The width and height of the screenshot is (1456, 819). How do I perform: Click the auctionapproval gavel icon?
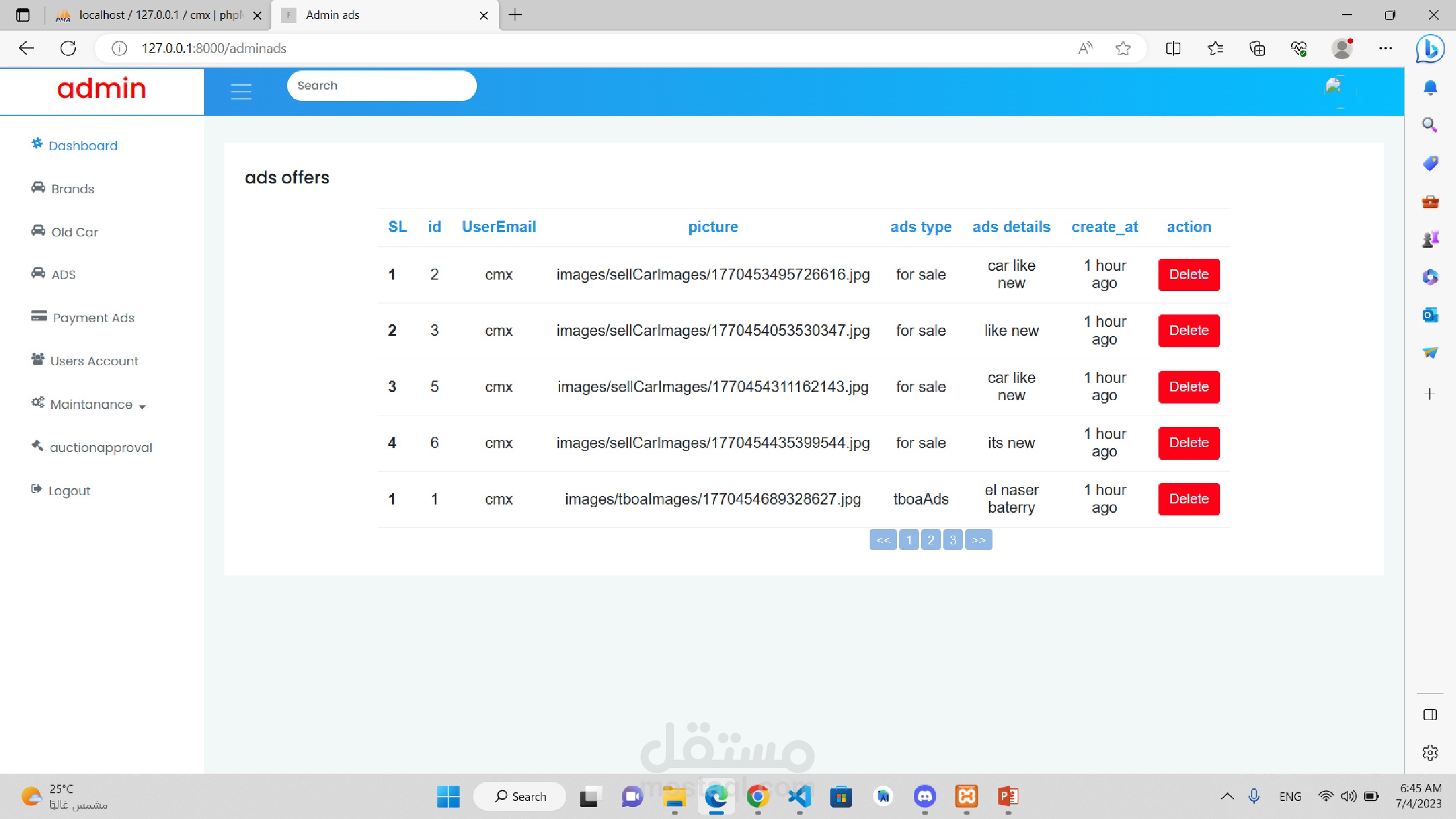coord(37,446)
